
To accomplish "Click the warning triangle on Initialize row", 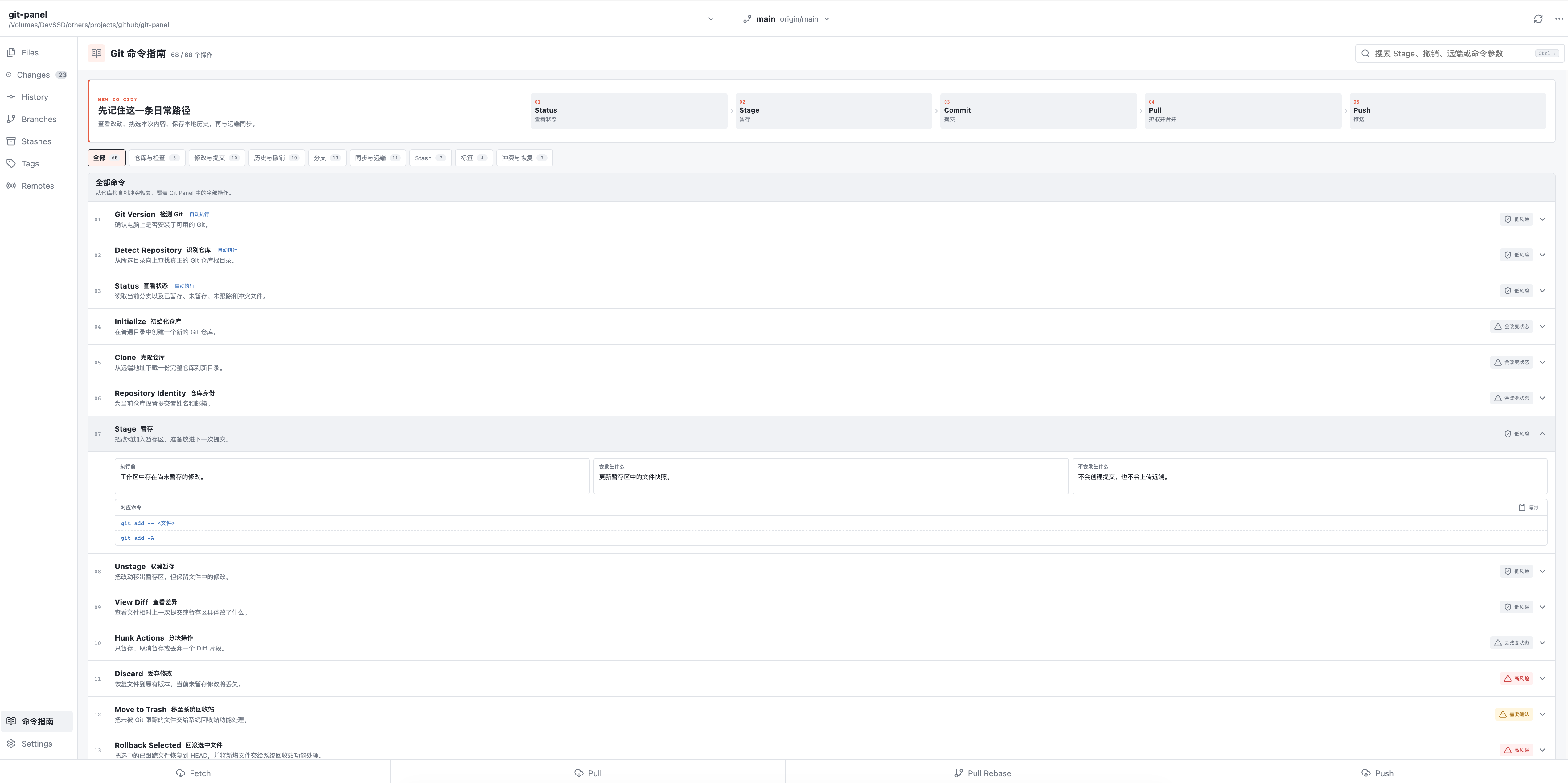I will tap(1498, 327).
